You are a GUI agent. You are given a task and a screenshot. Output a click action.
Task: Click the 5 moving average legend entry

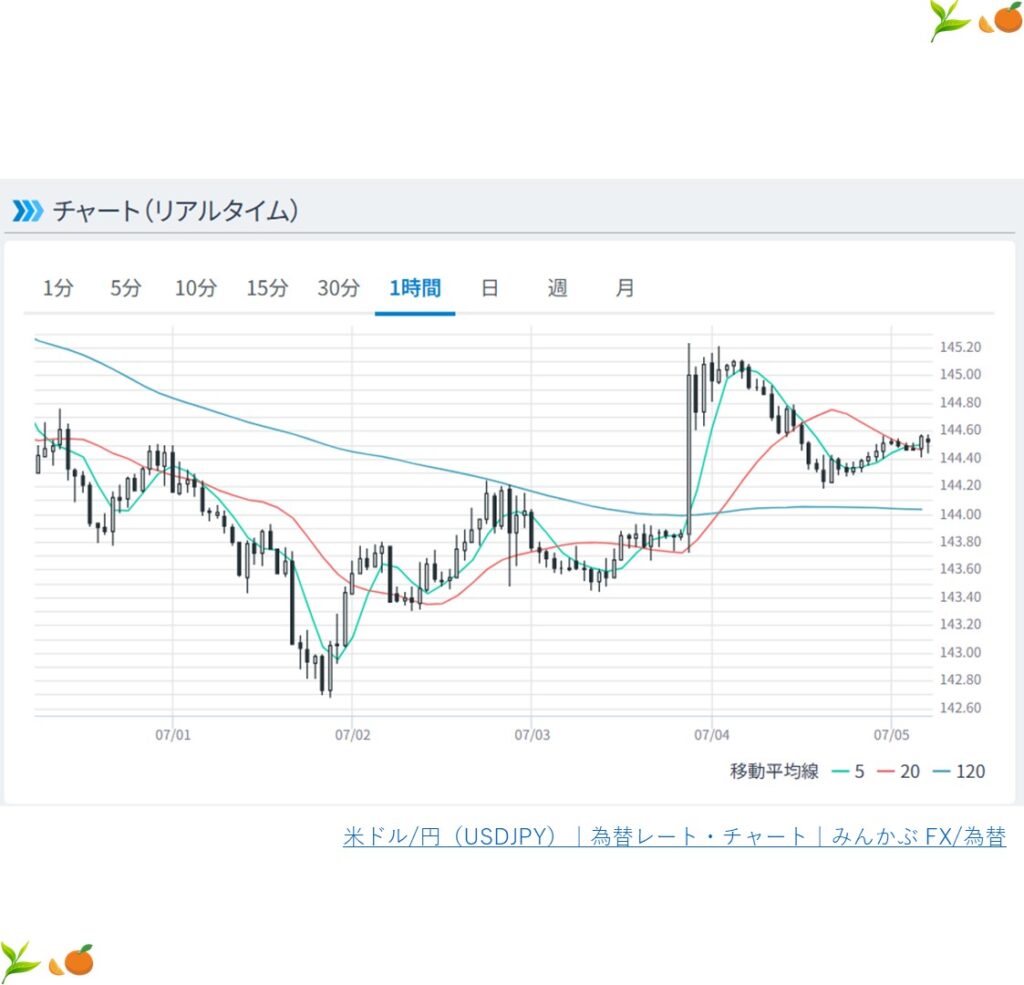pyautogui.click(x=848, y=772)
